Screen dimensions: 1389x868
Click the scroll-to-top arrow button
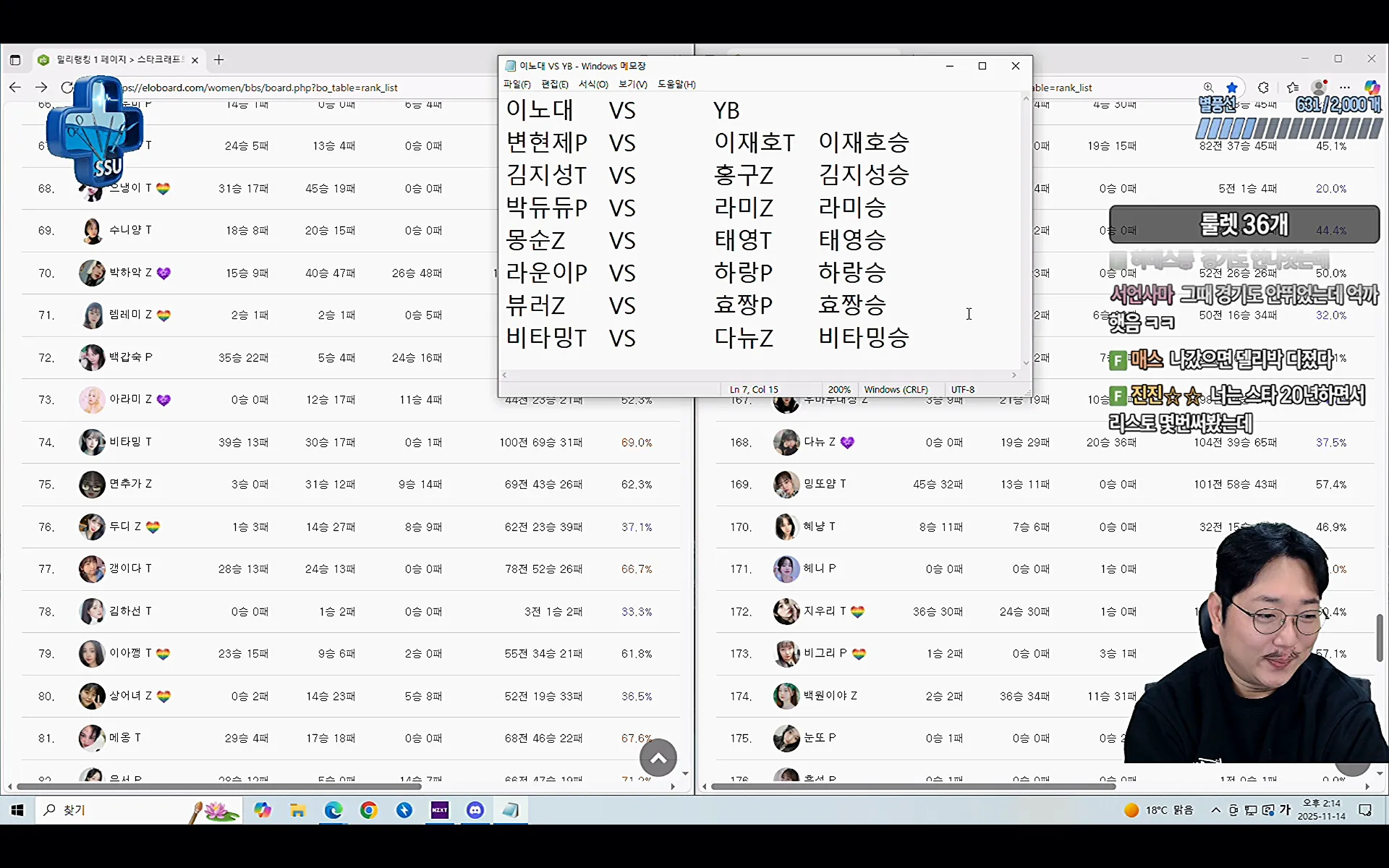[657, 757]
